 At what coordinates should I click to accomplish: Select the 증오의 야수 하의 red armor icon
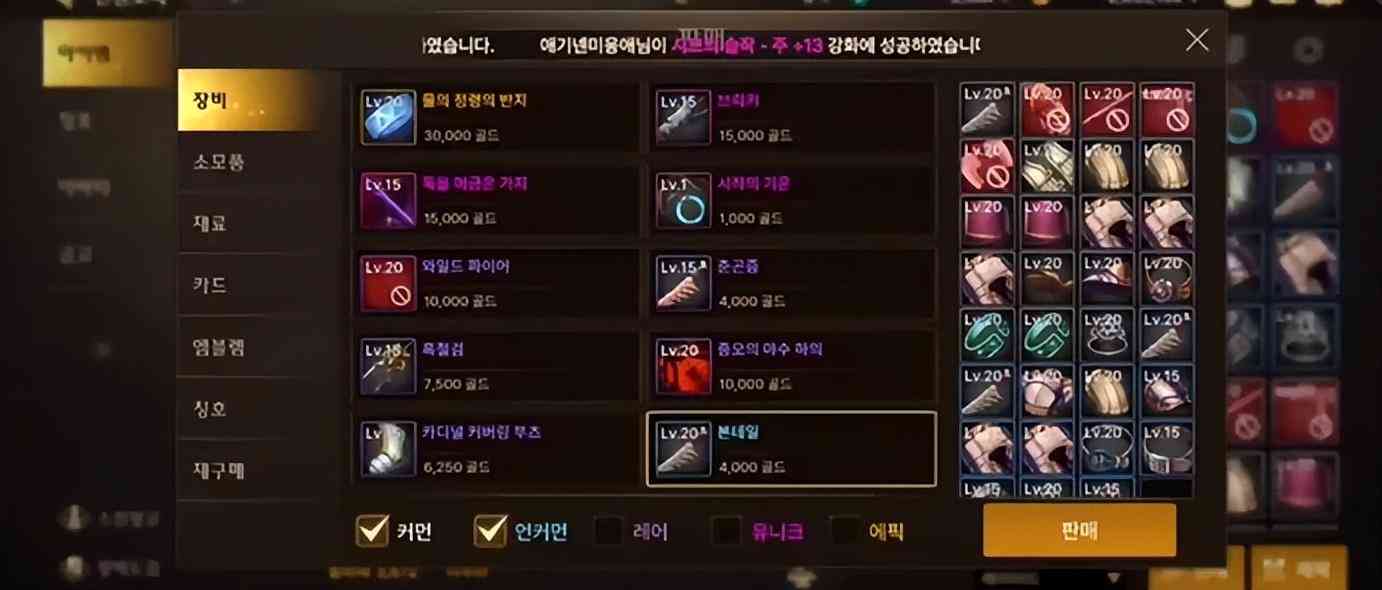pos(684,366)
